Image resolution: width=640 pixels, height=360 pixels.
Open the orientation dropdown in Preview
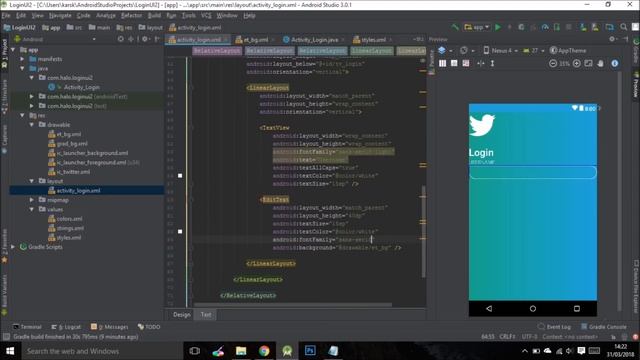coord(467,51)
